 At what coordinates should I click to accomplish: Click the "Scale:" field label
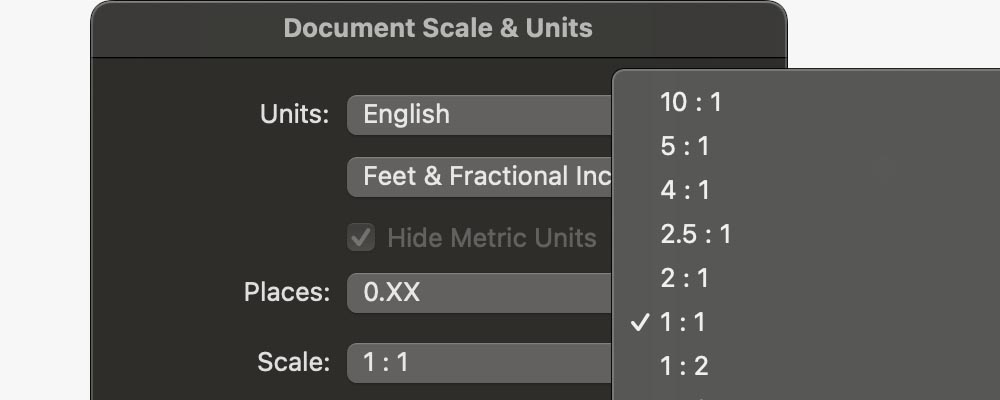pyautogui.click(x=293, y=361)
